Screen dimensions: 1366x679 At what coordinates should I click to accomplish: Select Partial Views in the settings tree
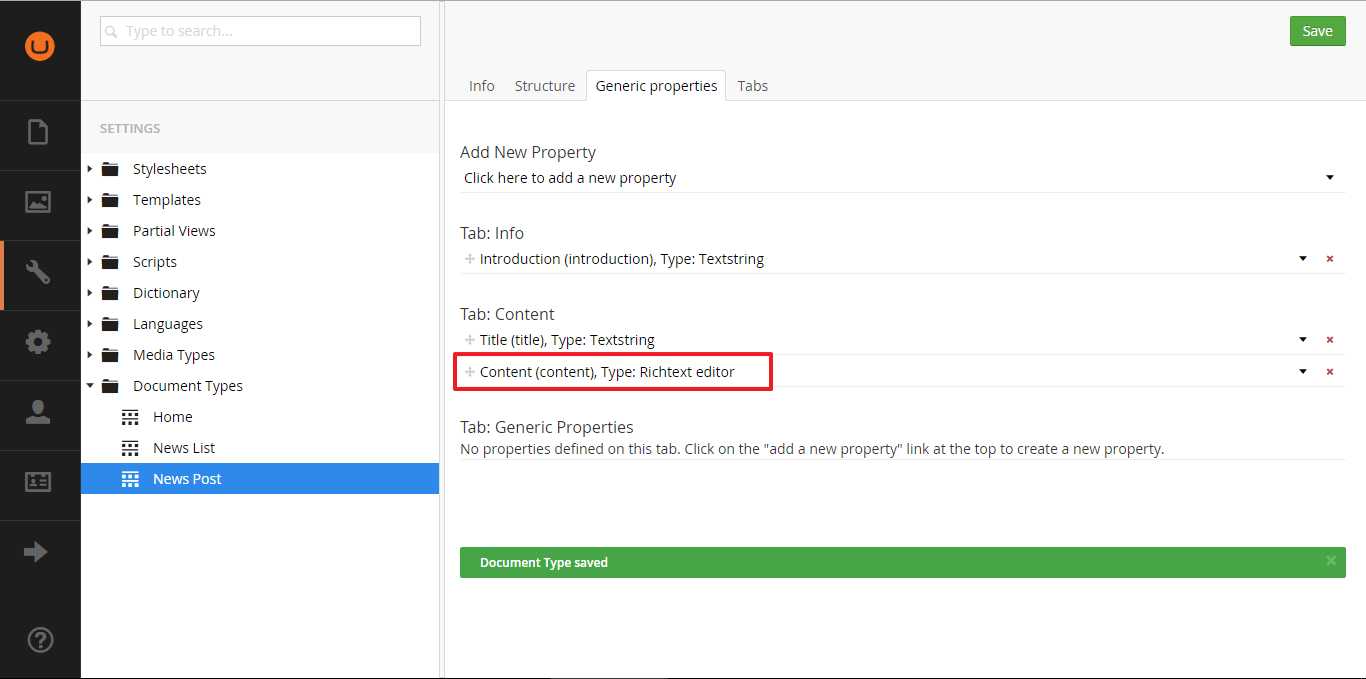174,231
